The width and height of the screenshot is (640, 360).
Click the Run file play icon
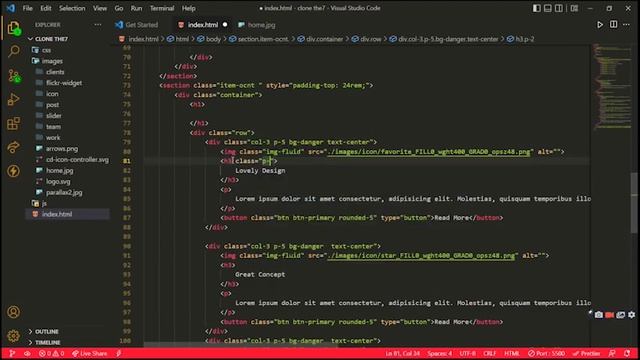click(600, 25)
